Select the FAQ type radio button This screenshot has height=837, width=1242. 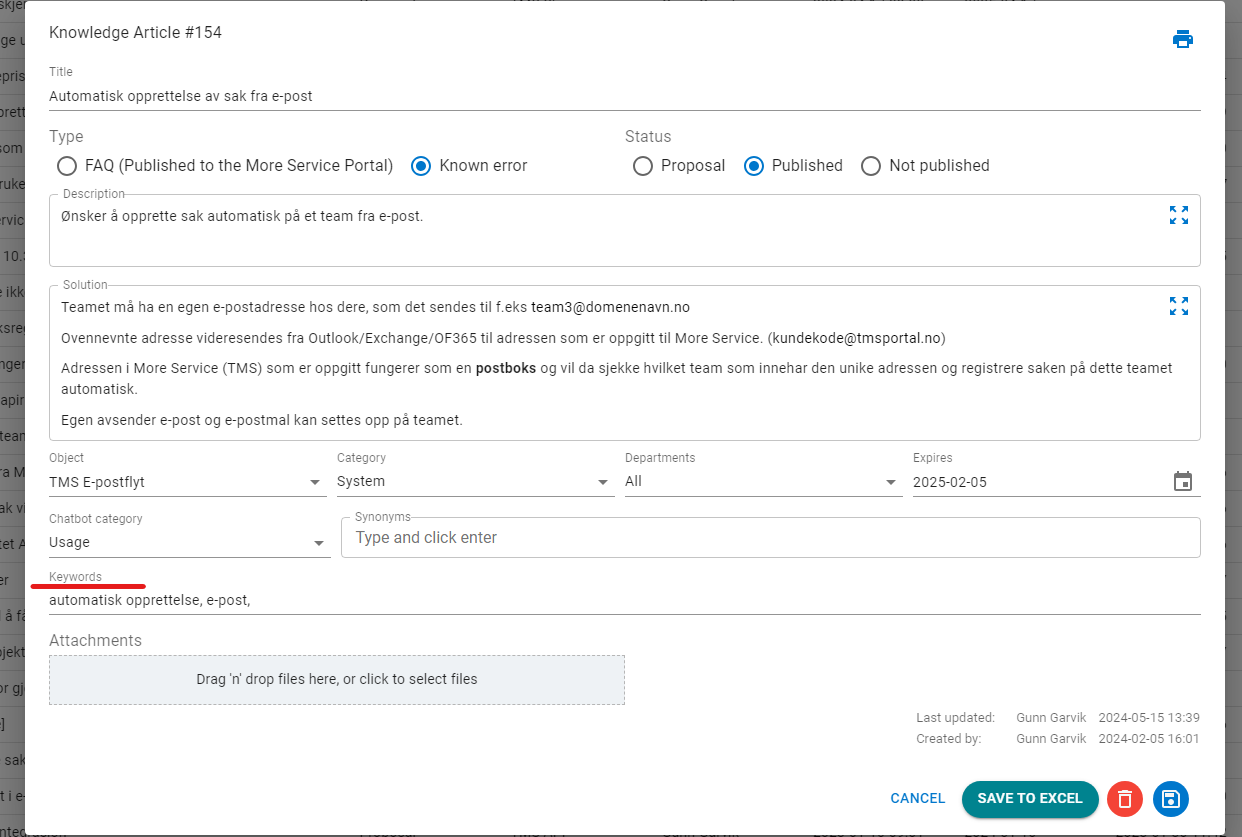coord(67,166)
